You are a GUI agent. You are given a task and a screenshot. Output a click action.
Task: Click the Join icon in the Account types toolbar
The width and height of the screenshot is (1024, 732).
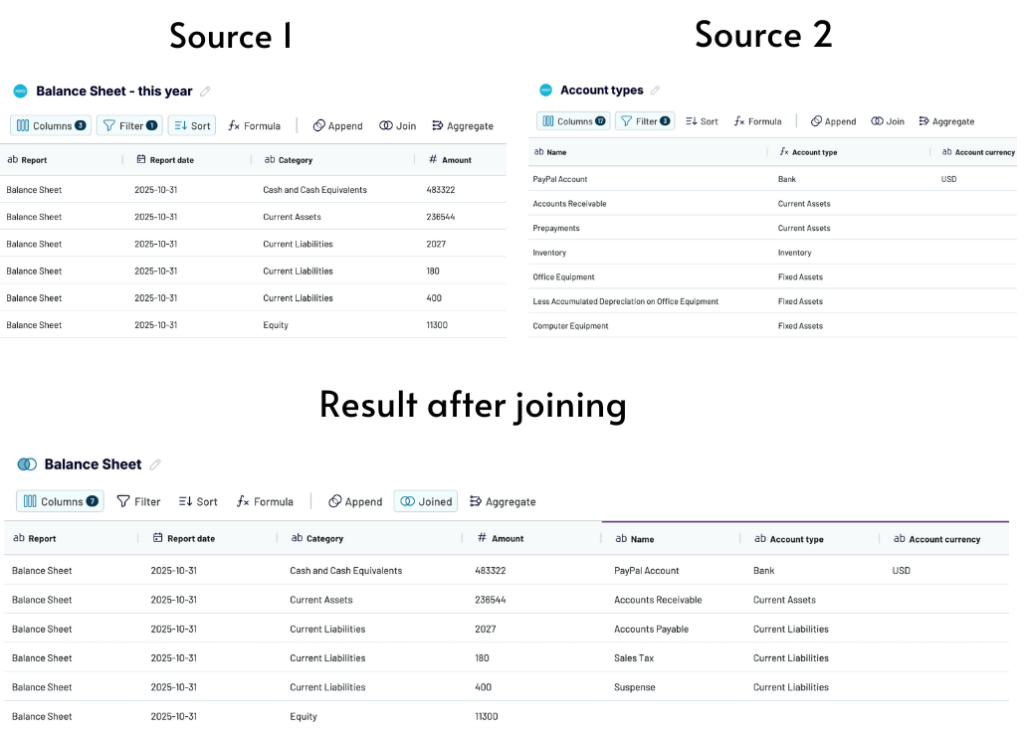coord(888,121)
